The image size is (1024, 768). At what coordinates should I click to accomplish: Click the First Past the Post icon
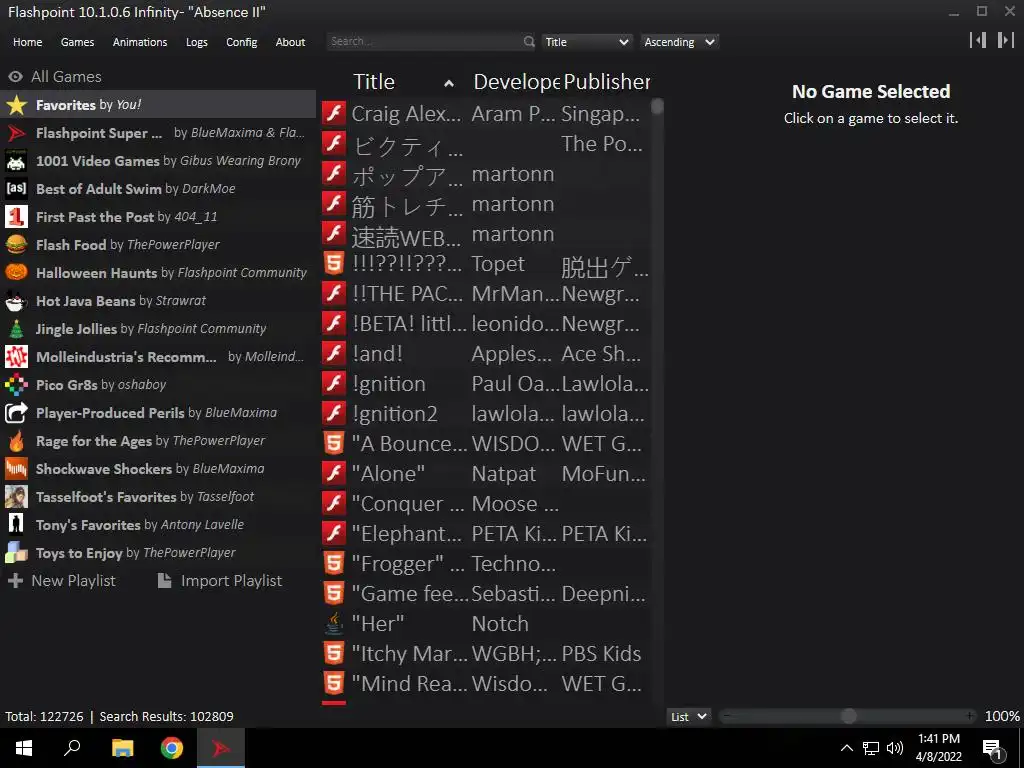pos(16,217)
